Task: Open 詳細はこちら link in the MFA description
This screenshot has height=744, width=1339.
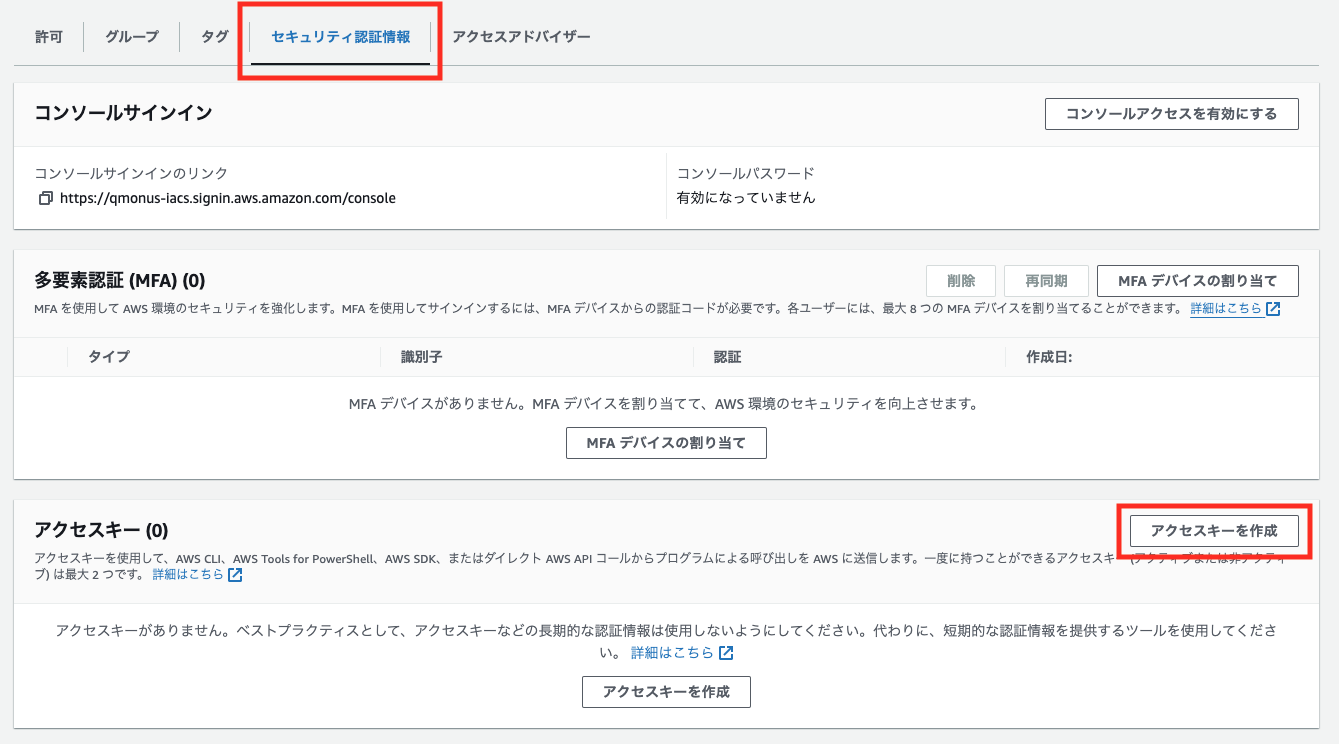Action: [x=1226, y=309]
